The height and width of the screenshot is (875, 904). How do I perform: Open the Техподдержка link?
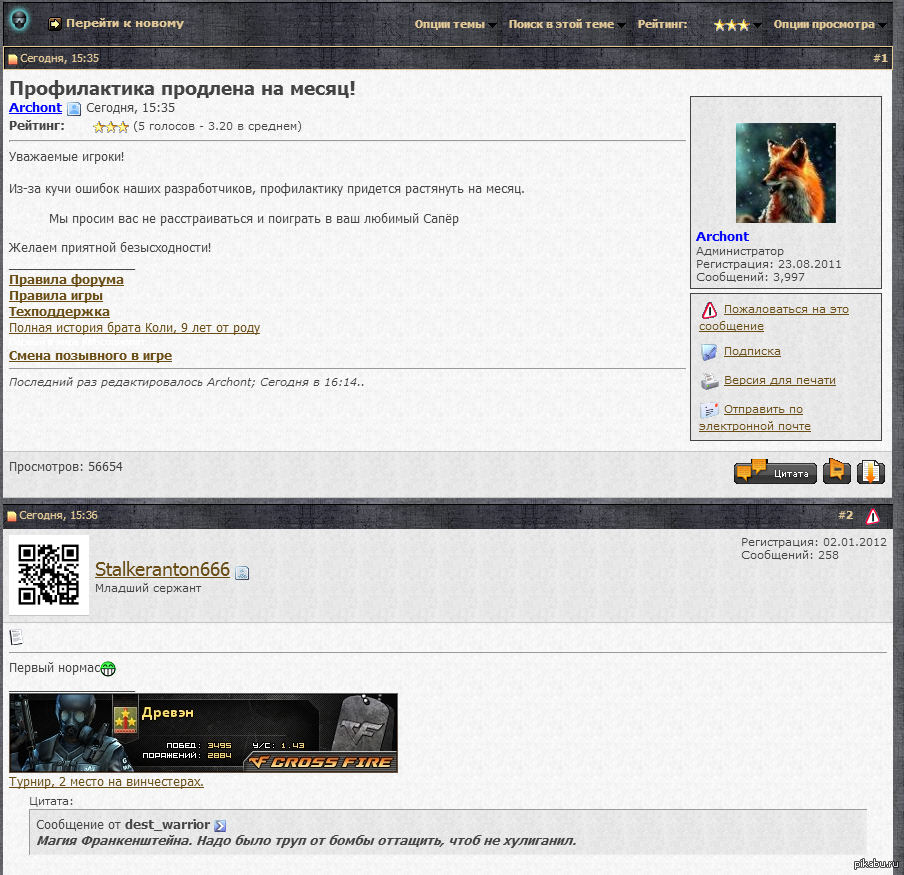coord(59,312)
